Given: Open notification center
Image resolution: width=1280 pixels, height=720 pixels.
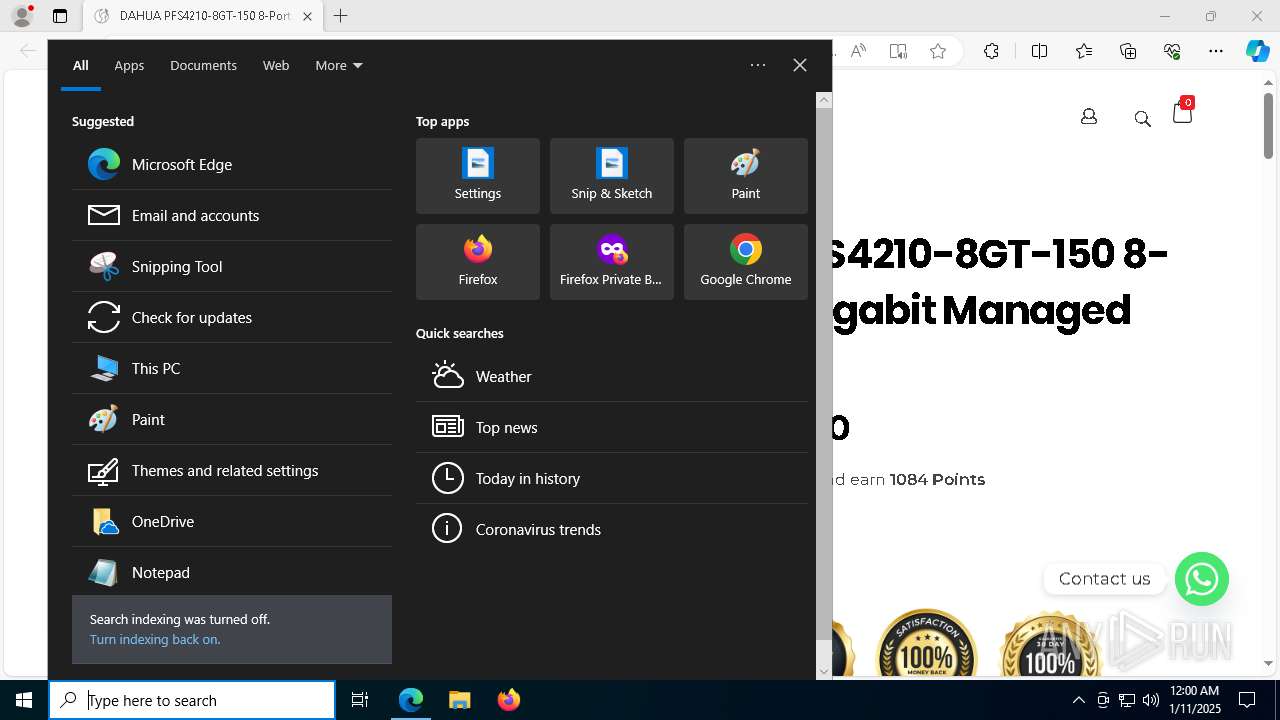Looking at the screenshot, I should tap(1247, 700).
